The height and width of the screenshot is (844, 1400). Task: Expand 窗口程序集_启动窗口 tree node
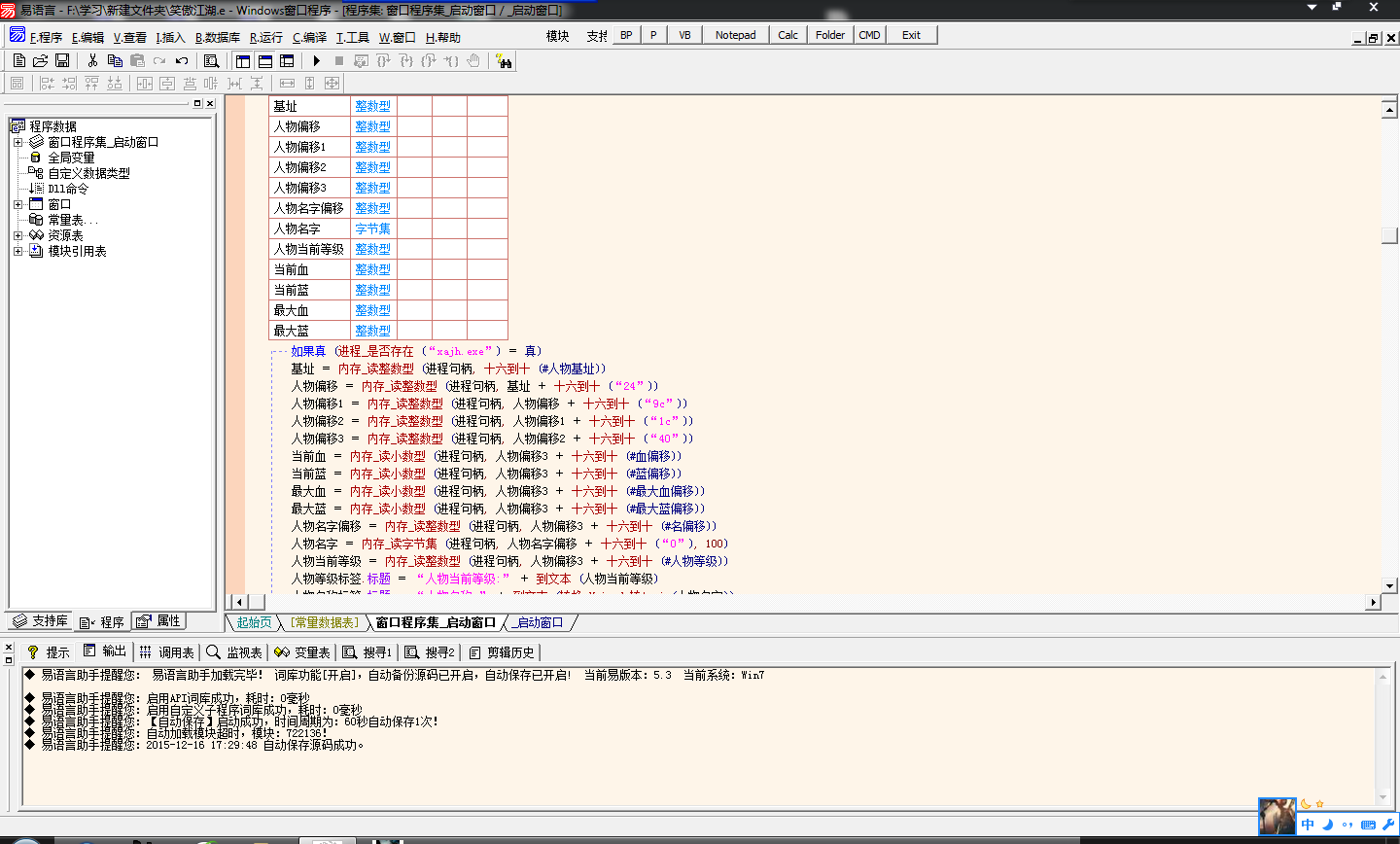17,142
